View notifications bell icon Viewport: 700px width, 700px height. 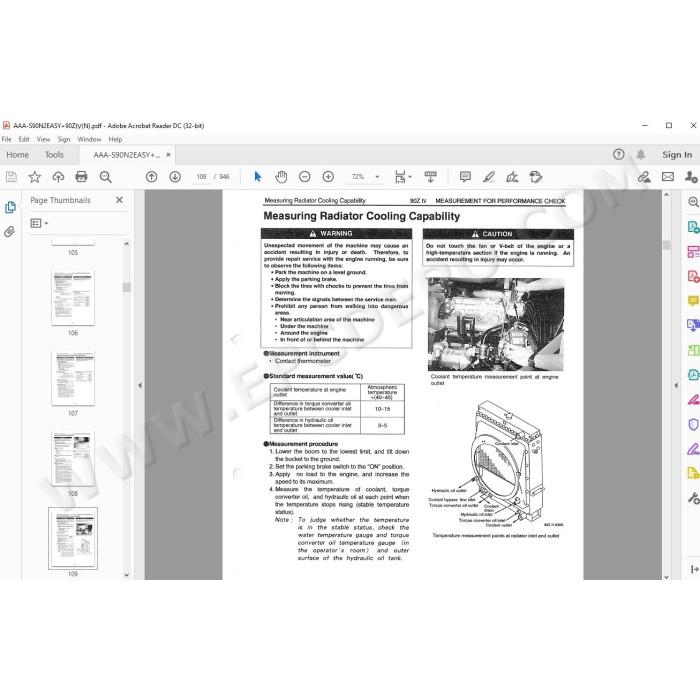641,154
